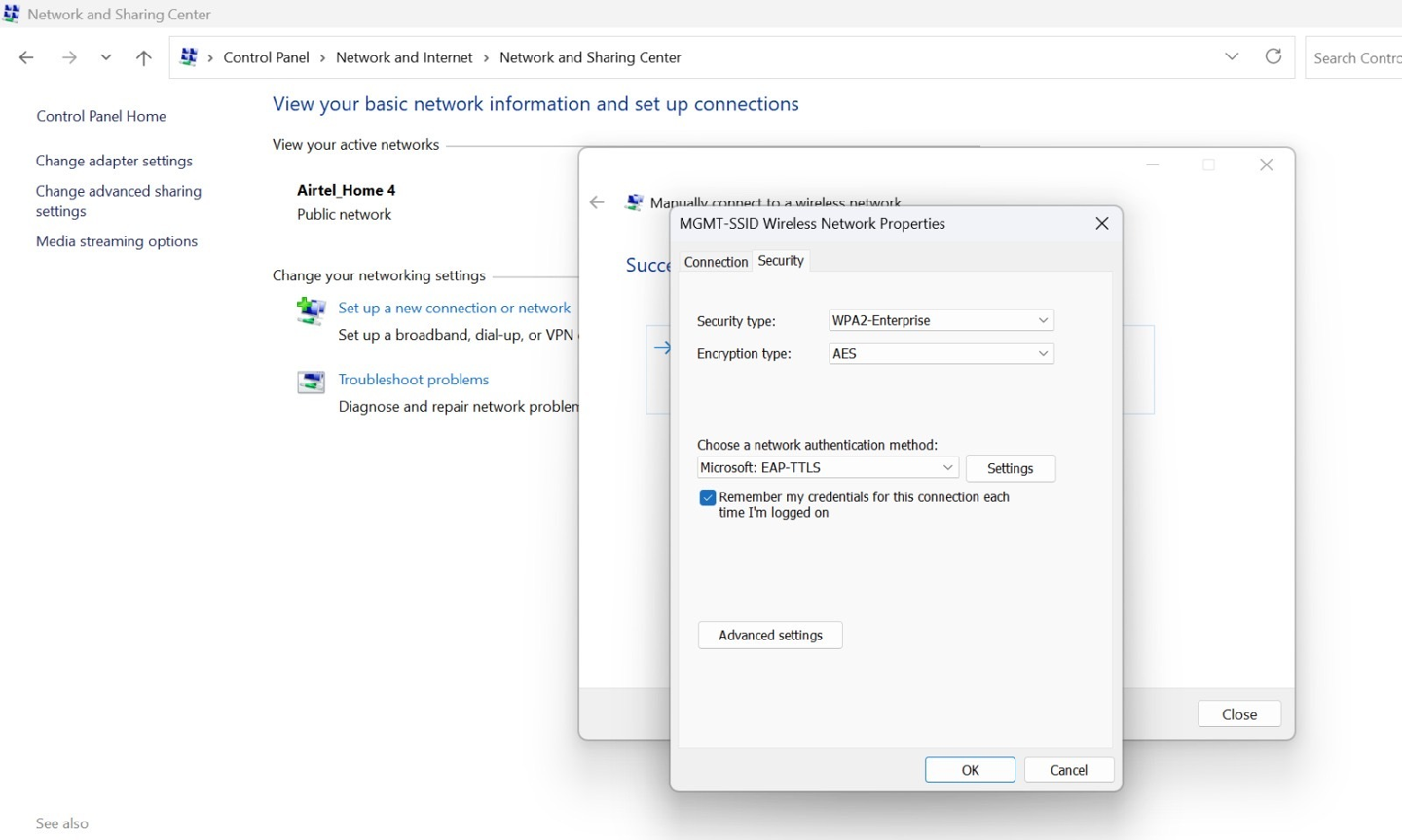
Task: Uncheck Remember my credentials checkbox
Action: tap(708, 497)
